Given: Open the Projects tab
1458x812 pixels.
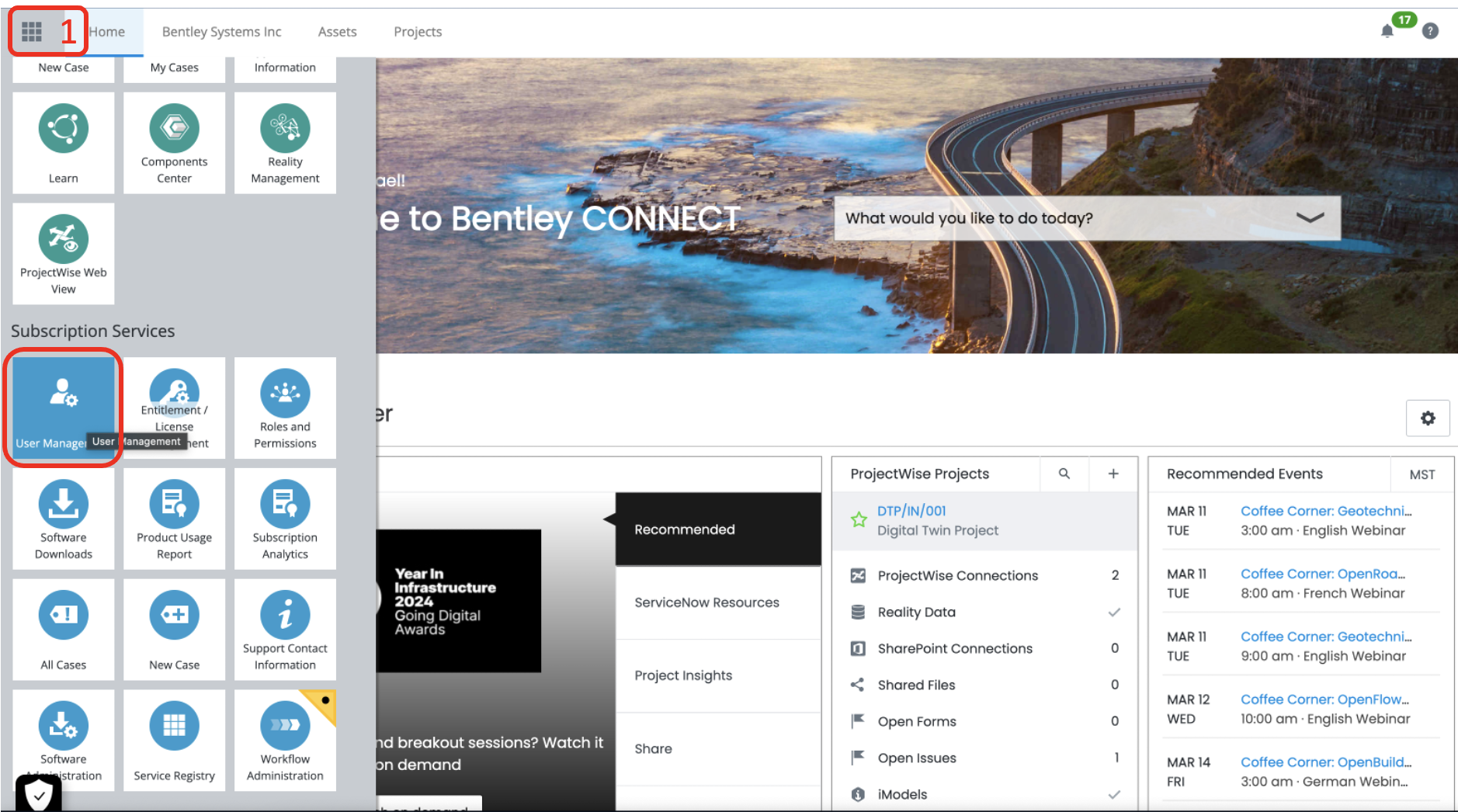Looking at the screenshot, I should pyautogui.click(x=417, y=32).
